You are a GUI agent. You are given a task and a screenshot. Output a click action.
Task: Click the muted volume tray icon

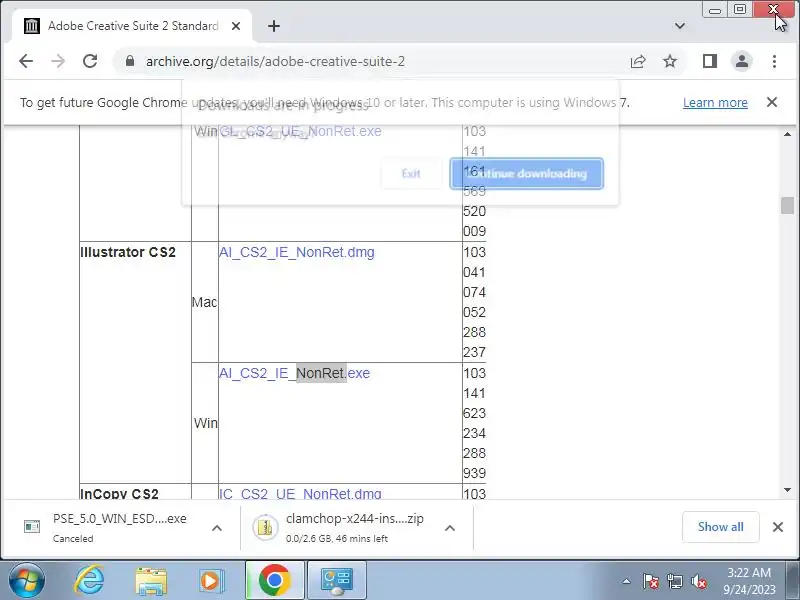point(699,581)
